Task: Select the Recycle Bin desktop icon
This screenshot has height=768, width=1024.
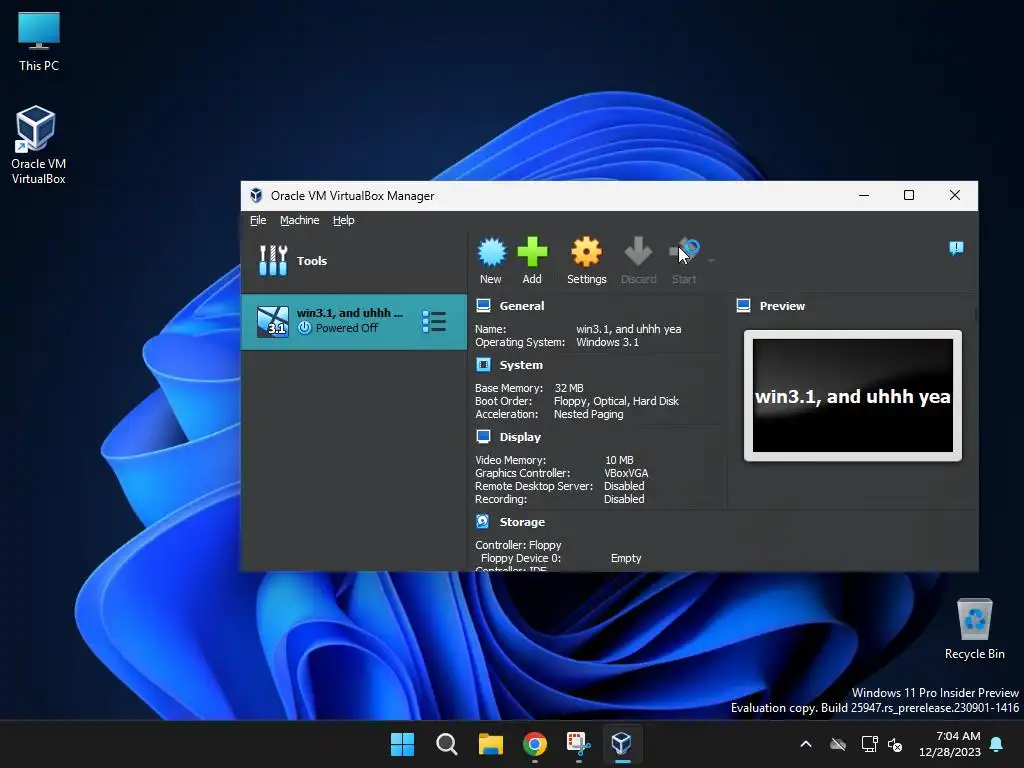Action: [x=974, y=628]
